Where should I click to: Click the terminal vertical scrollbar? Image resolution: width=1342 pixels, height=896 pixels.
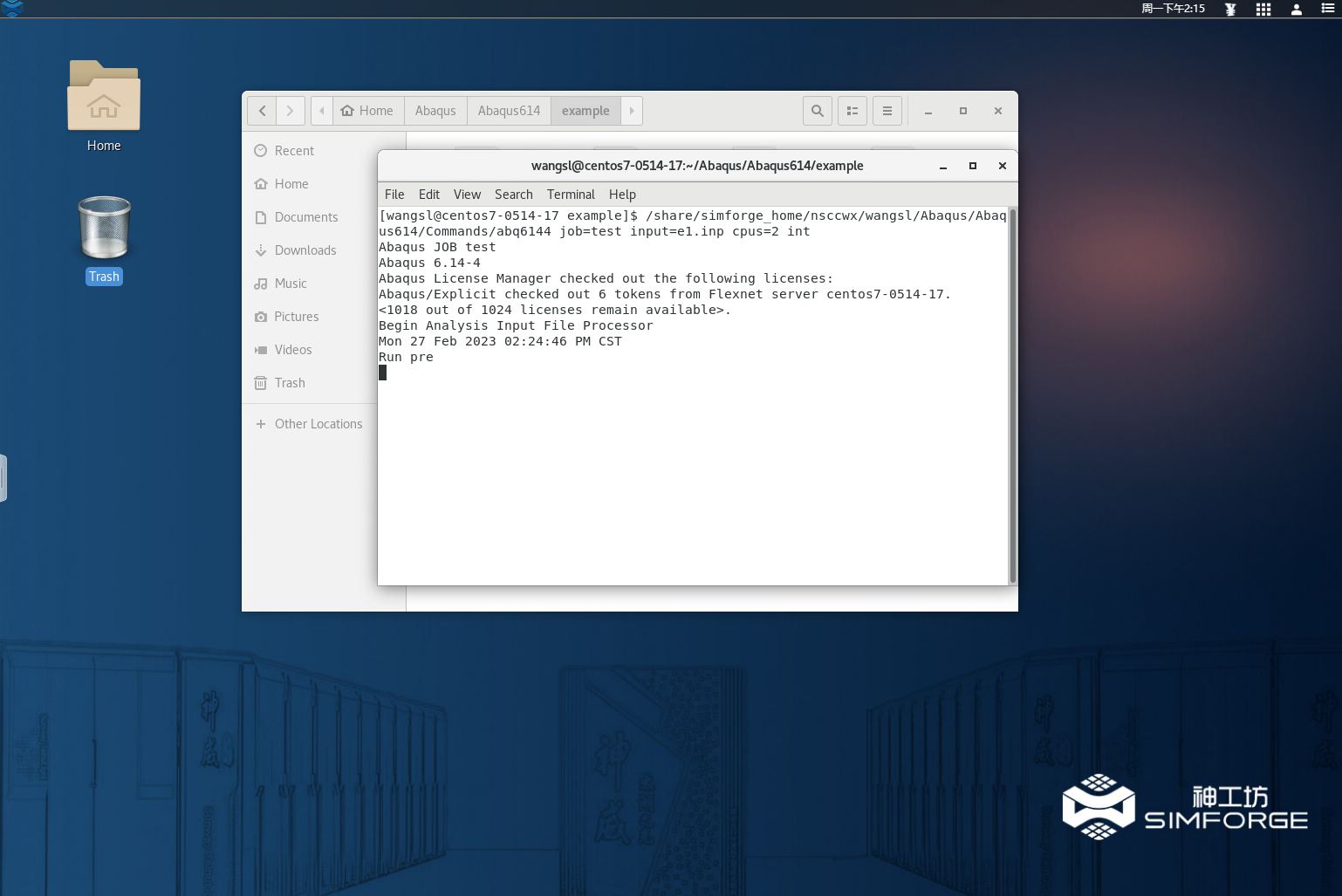coord(1012,395)
